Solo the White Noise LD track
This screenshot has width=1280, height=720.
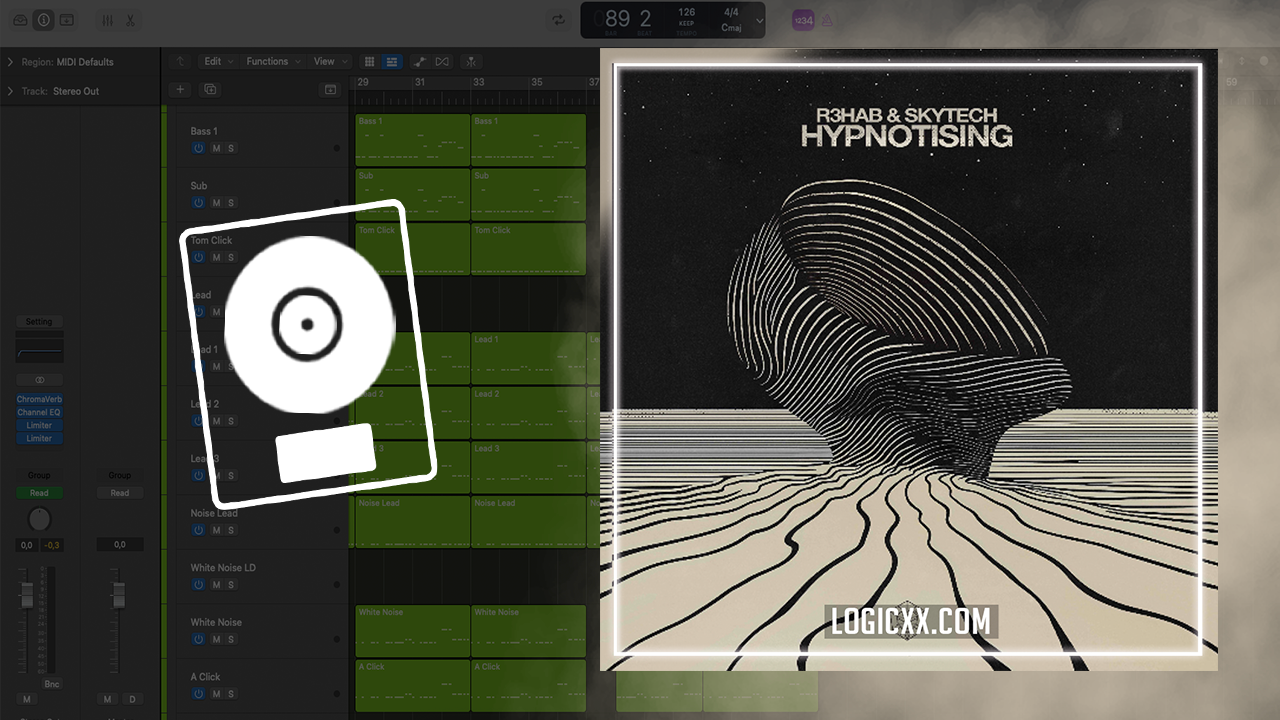[231, 585]
